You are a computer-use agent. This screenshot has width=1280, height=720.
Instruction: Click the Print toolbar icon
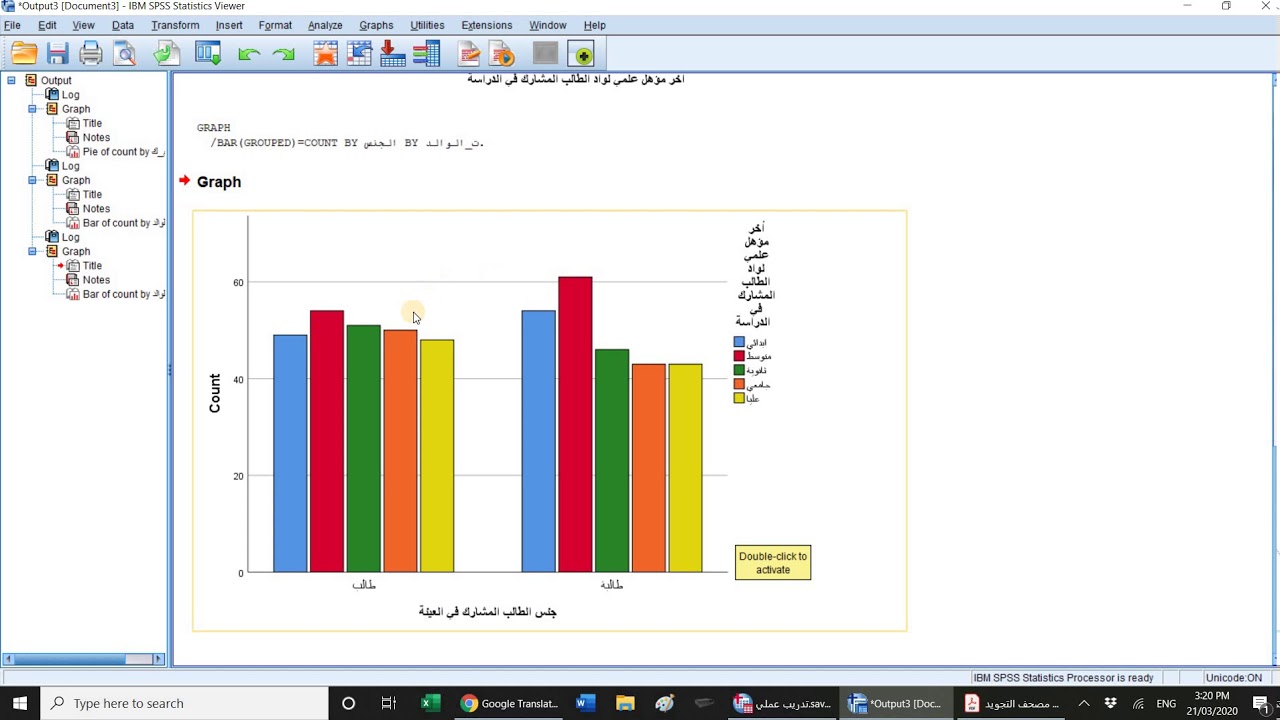click(91, 54)
